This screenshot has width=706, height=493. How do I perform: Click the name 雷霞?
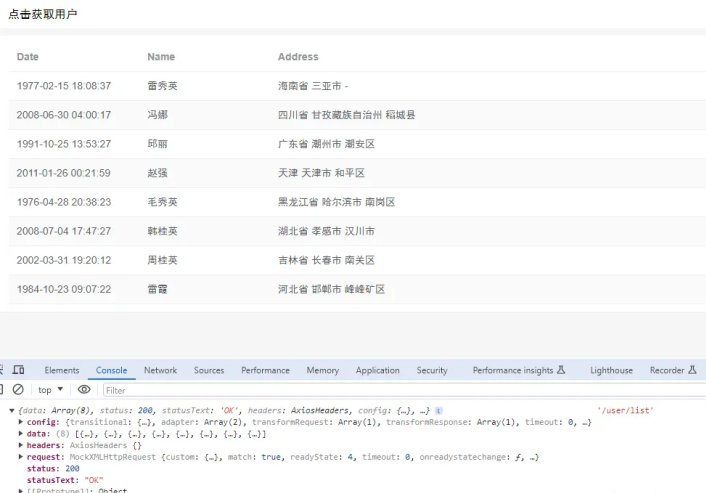click(158, 289)
